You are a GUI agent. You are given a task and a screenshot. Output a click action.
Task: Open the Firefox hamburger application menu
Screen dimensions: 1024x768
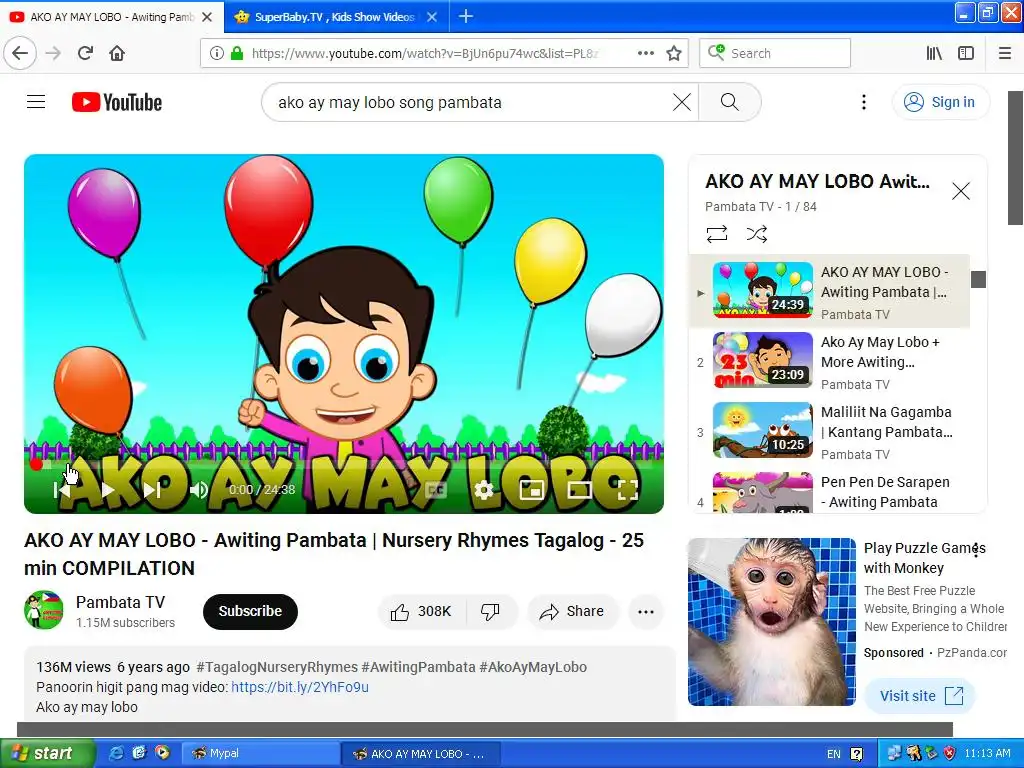point(1005,53)
